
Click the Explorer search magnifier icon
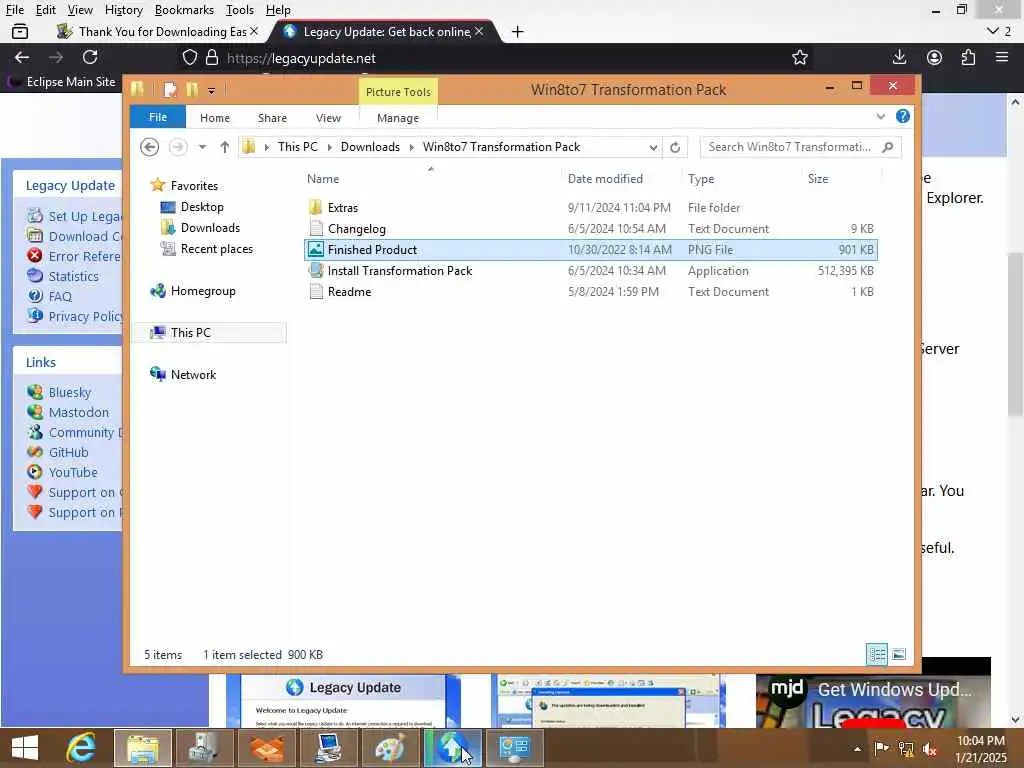tap(888, 147)
